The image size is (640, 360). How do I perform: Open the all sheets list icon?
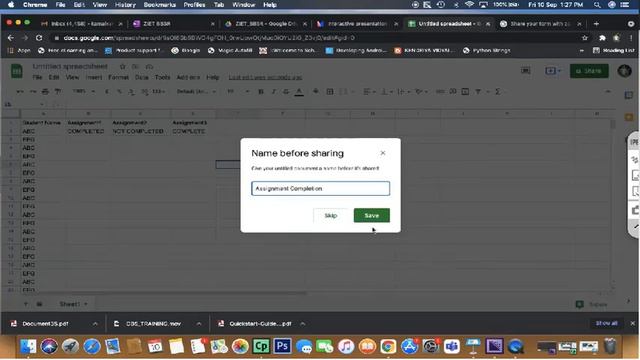click(x=40, y=304)
